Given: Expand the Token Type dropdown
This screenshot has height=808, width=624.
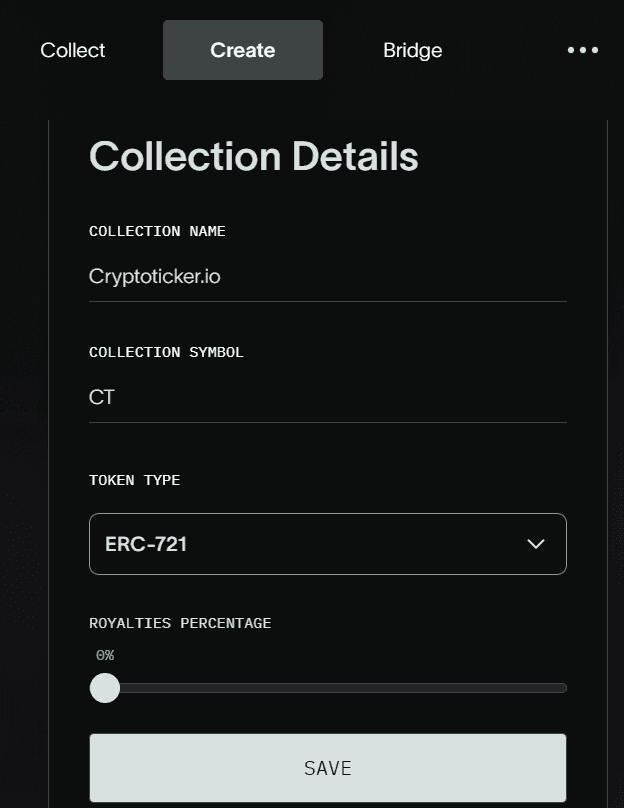Looking at the screenshot, I should [328, 544].
